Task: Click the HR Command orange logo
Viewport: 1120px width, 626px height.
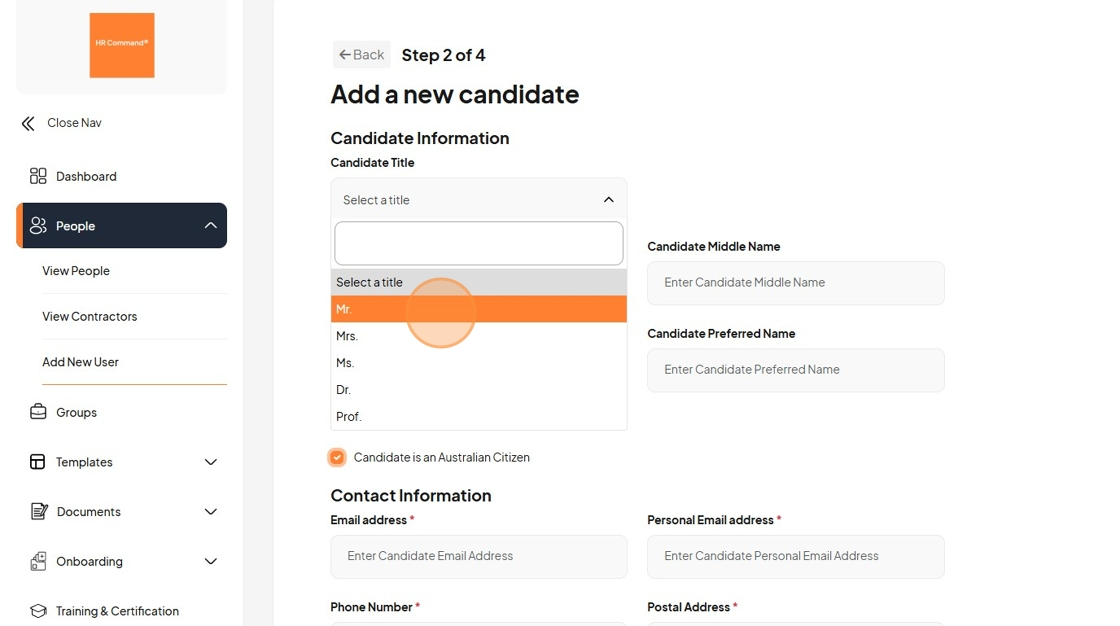Action: 121,45
